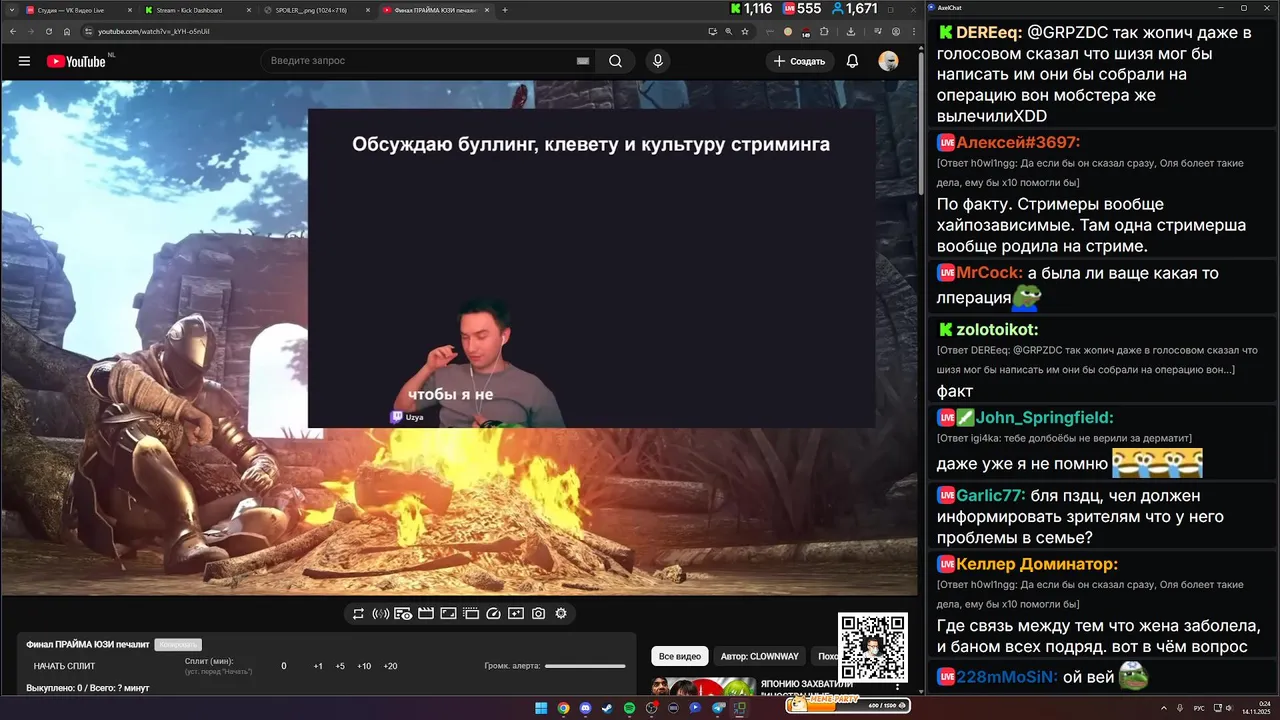The width and height of the screenshot is (1280, 720).
Task: Click the broadcast waves icon in player toolbar
Action: (x=380, y=614)
